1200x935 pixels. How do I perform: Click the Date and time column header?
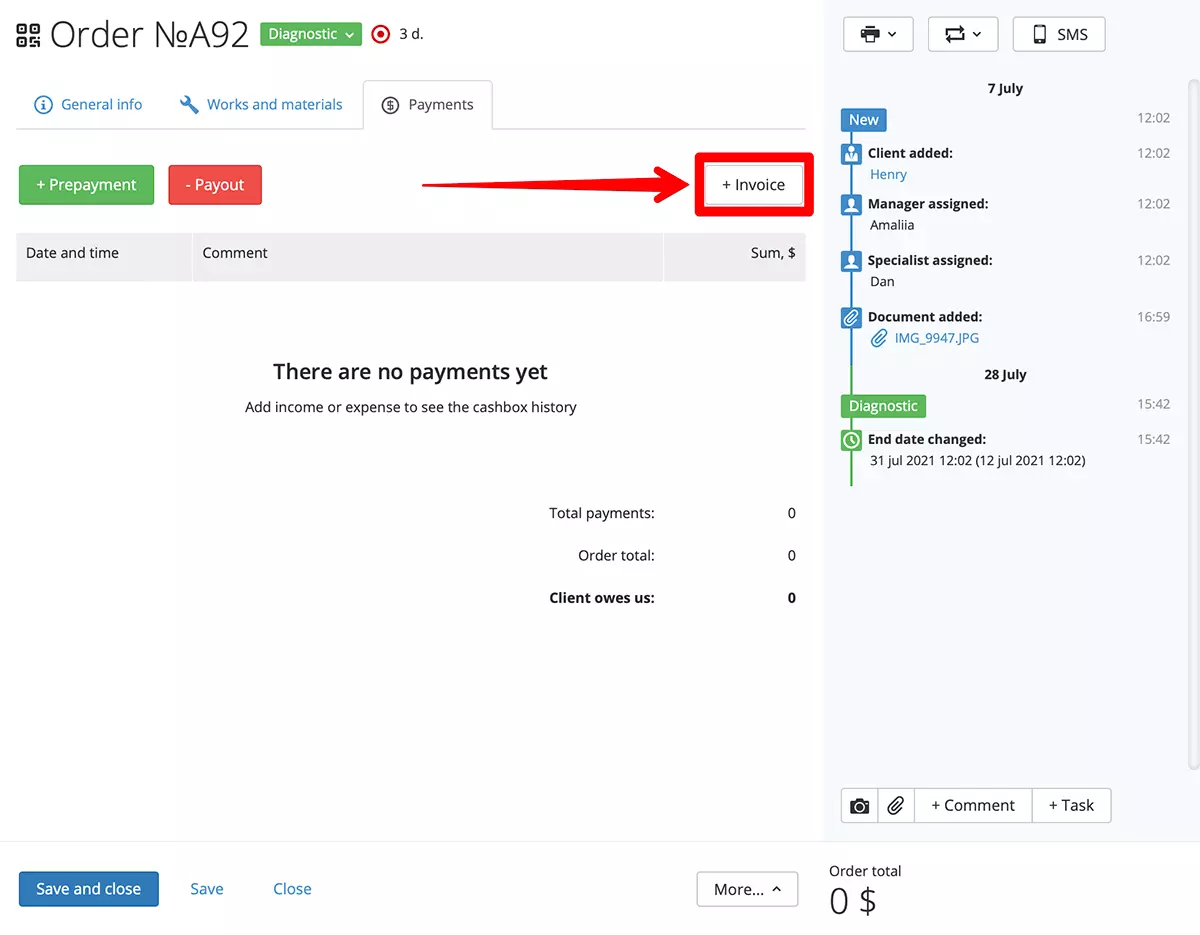tap(104, 257)
